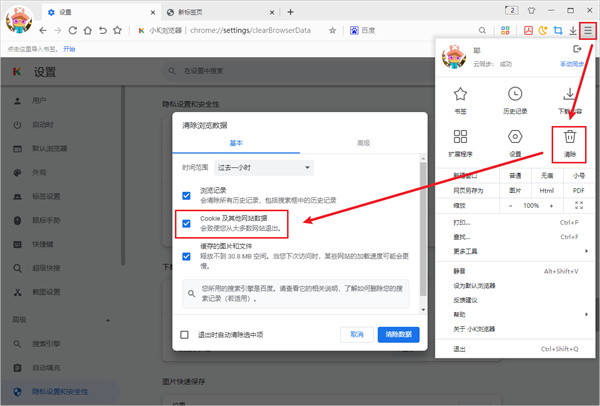Open the hamburger main menu
600x406 pixels.
click(x=588, y=31)
